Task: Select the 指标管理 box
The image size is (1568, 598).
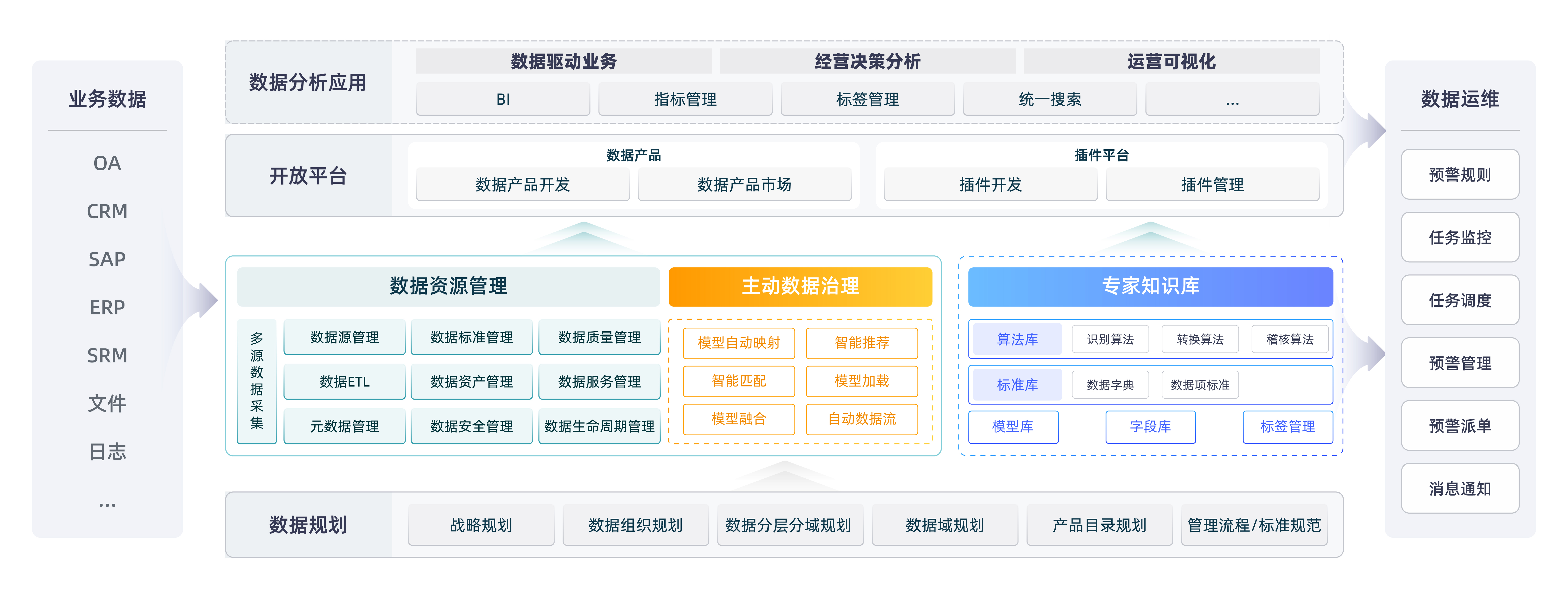Action: point(685,99)
